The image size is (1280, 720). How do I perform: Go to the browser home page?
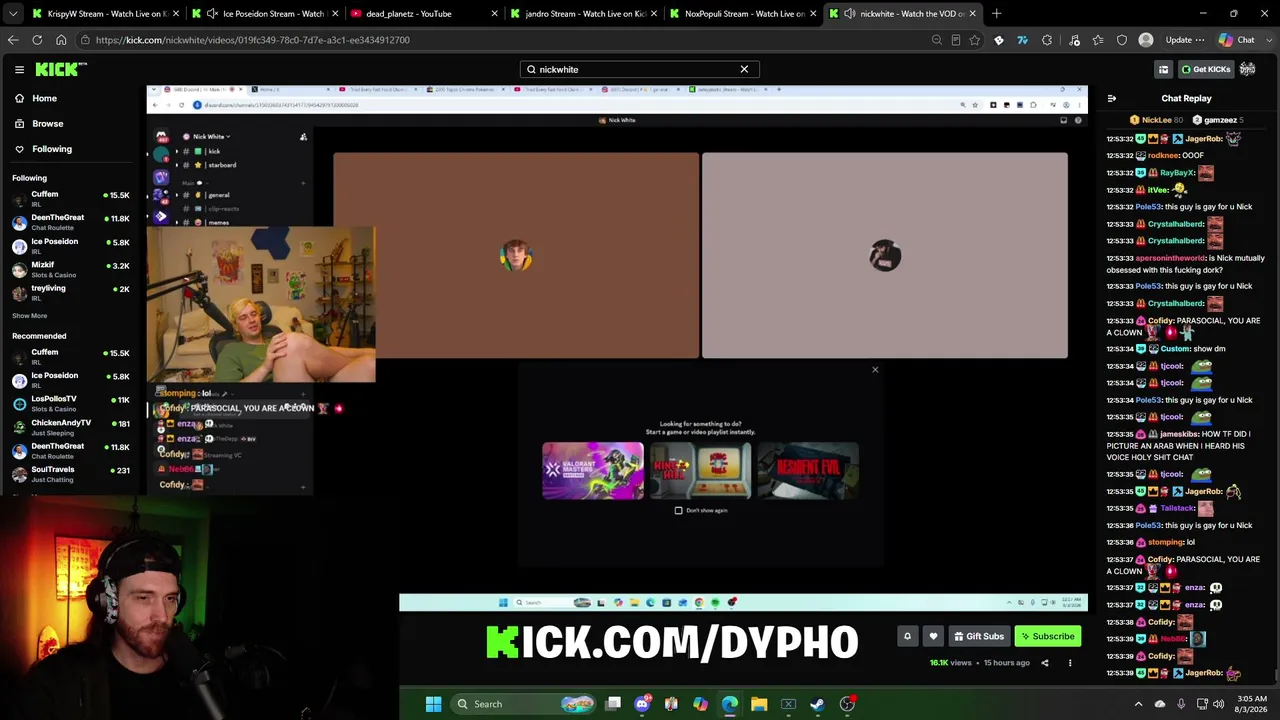[x=61, y=40]
